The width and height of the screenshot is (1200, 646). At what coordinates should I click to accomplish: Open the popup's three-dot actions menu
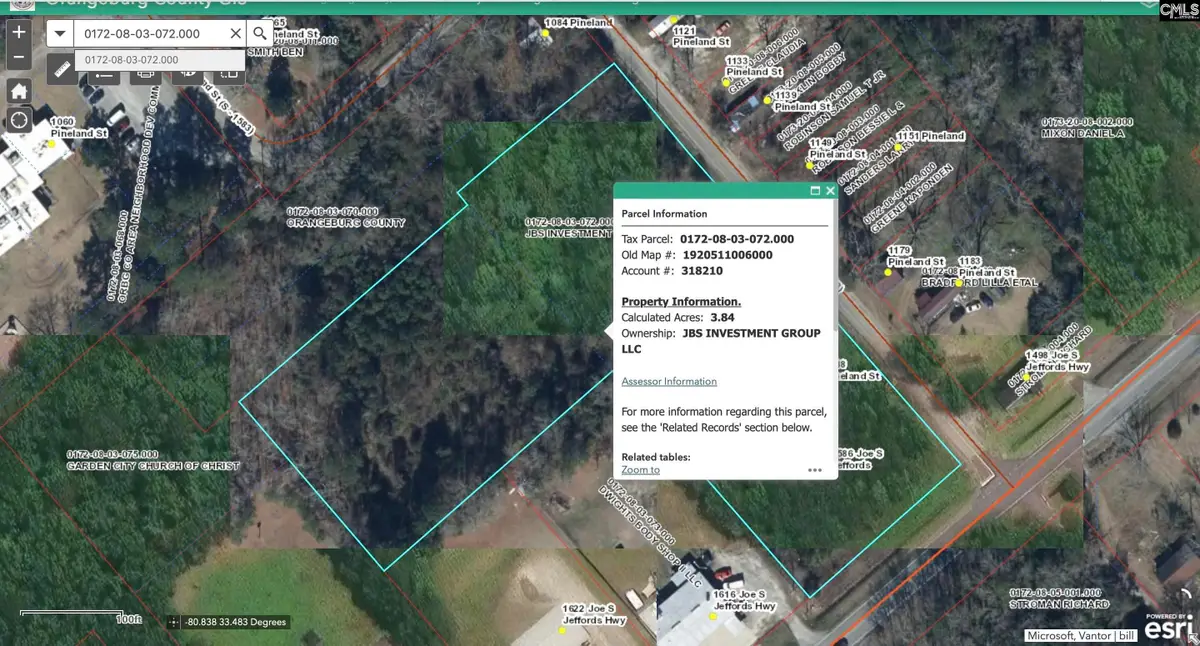pyautogui.click(x=815, y=469)
